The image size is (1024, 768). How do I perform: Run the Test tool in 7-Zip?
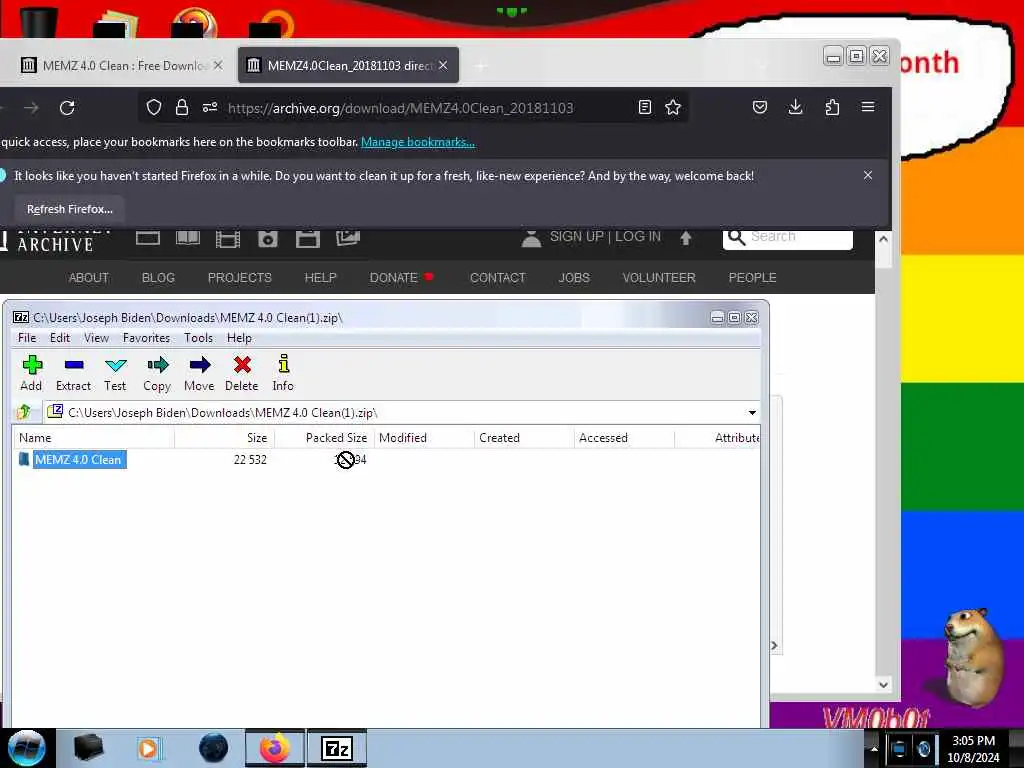tap(115, 374)
